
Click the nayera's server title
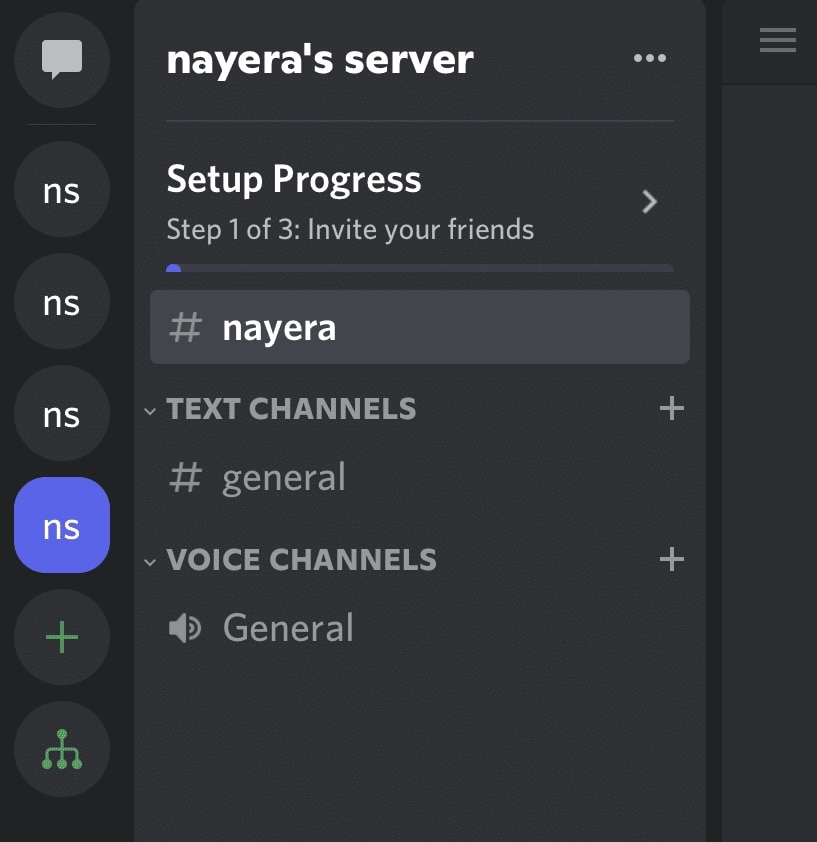pos(320,60)
